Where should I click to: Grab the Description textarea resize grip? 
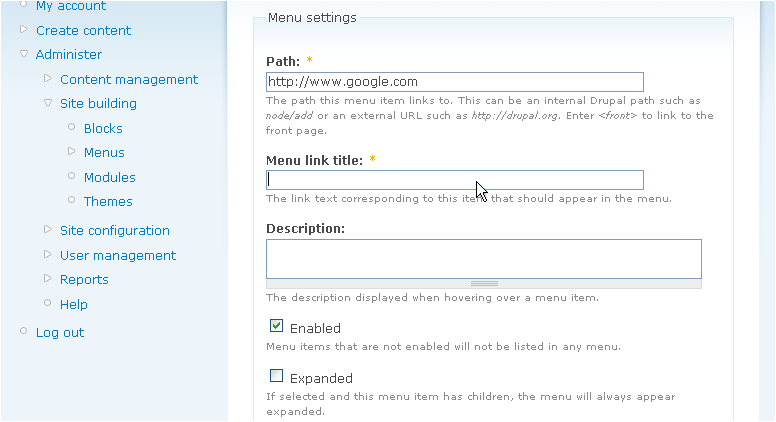point(484,283)
